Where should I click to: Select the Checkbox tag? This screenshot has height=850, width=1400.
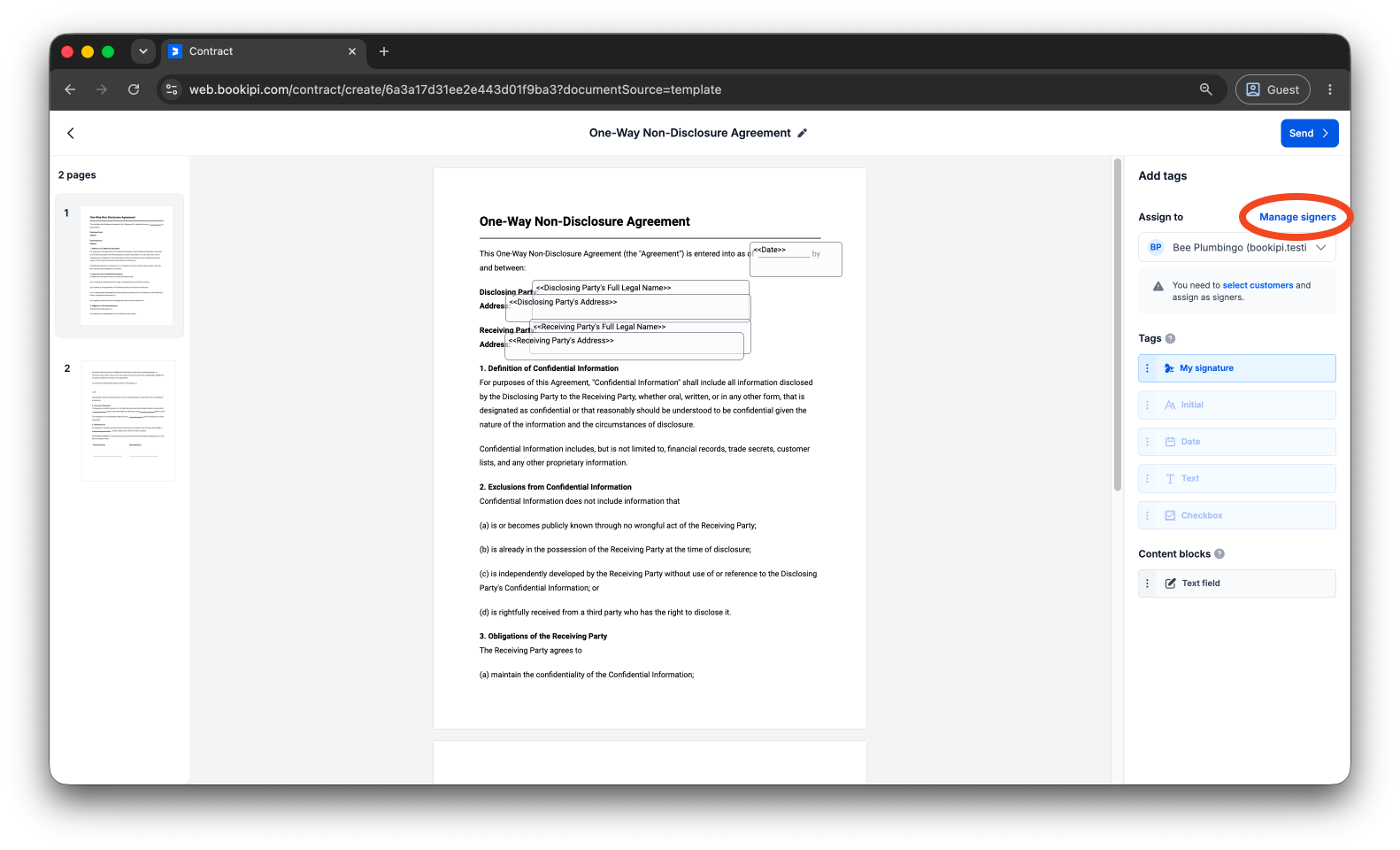[1236, 515]
